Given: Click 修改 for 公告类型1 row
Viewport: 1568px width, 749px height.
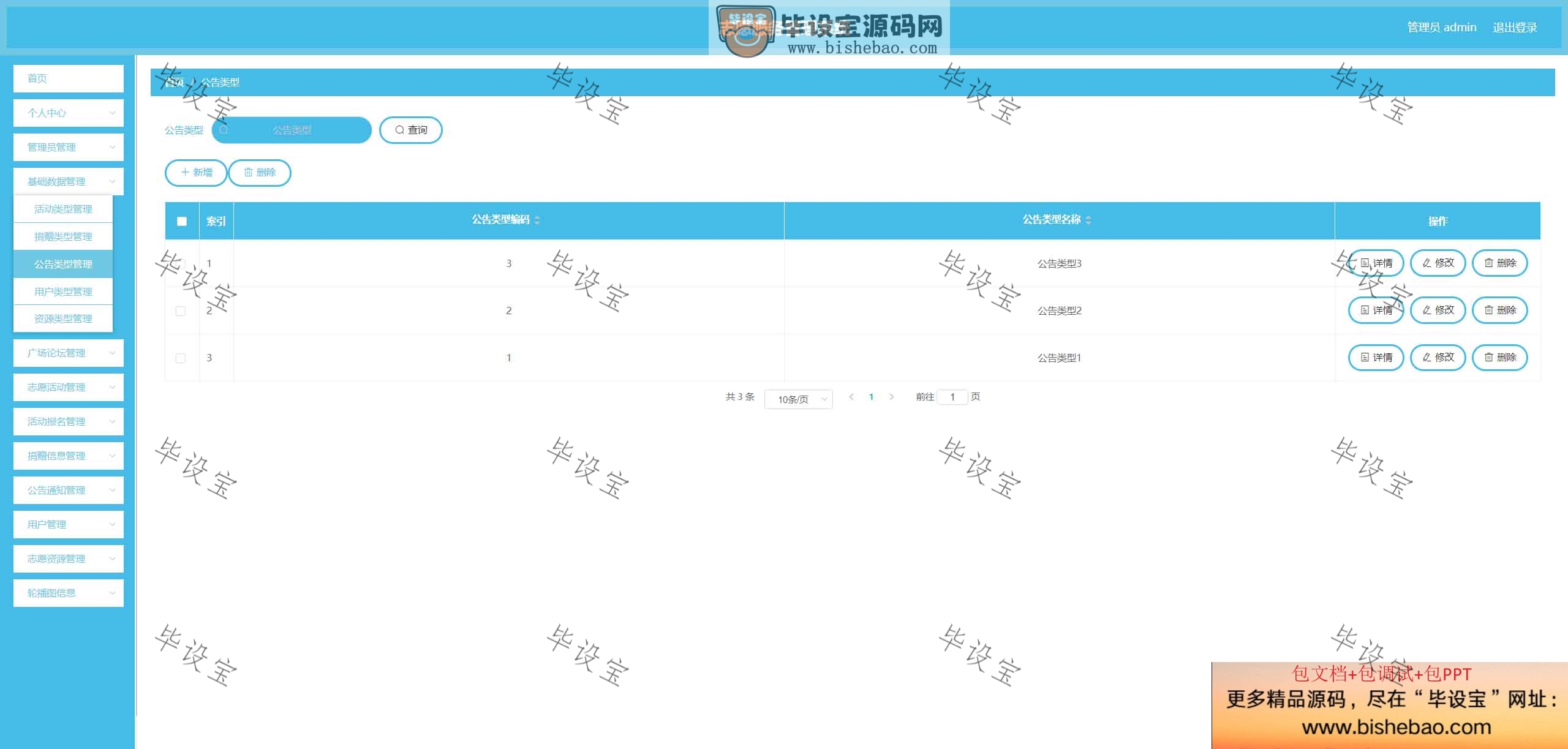Looking at the screenshot, I should click(1438, 358).
